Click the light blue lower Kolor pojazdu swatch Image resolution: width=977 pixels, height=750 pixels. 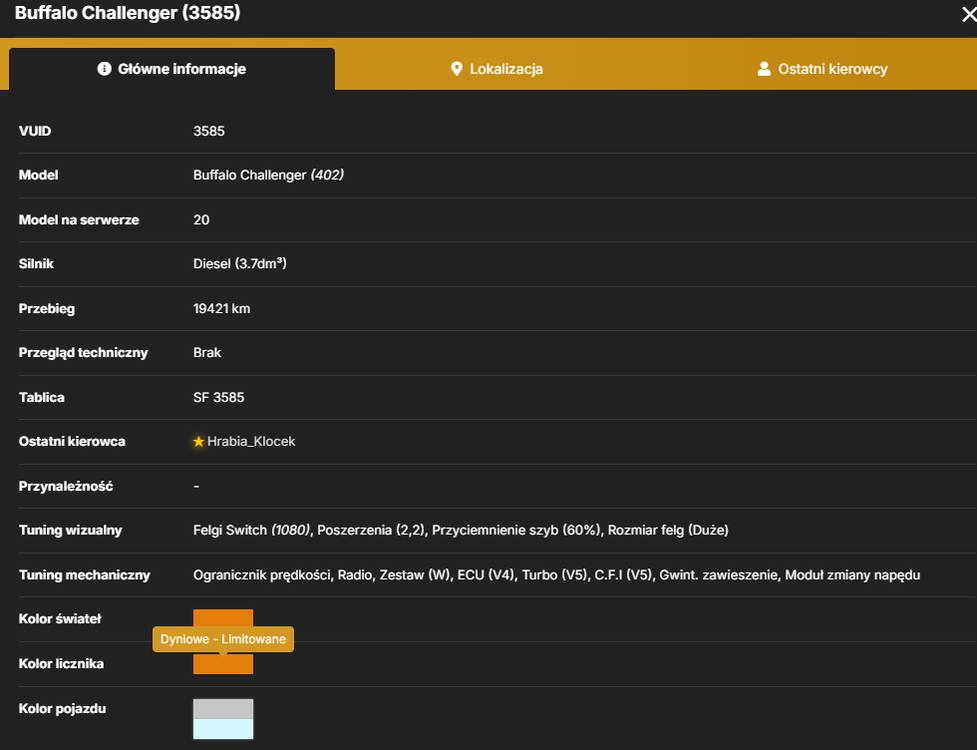coord(223,729)
